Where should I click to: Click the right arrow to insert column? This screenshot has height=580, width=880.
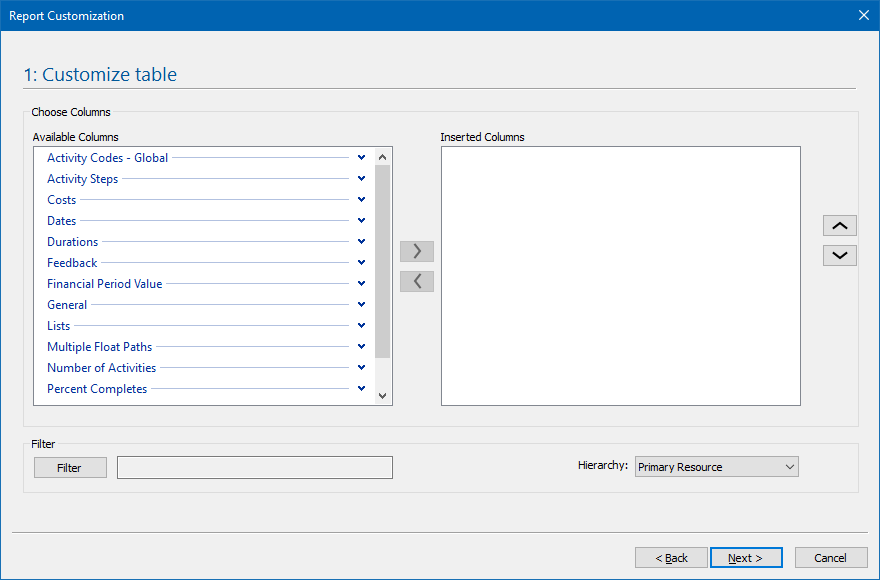tap(417, 251)
